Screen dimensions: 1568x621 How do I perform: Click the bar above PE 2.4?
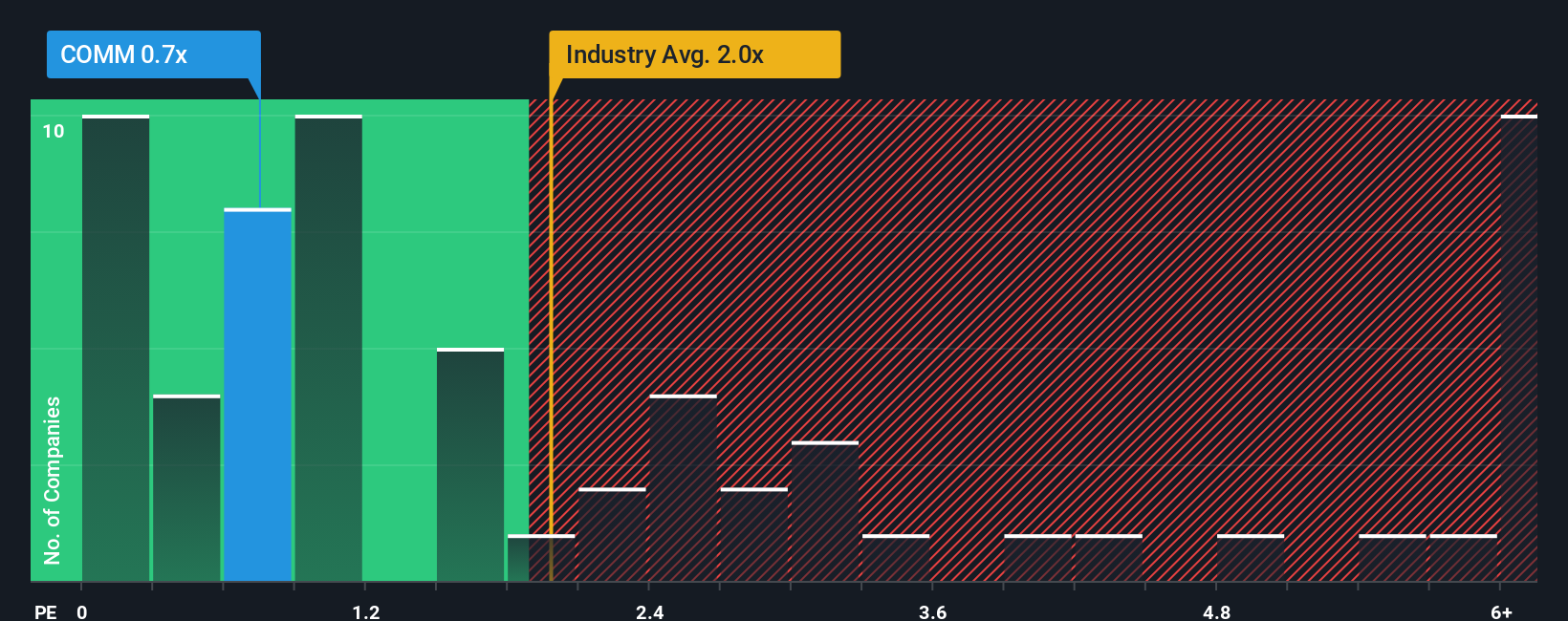pos(683,487)
